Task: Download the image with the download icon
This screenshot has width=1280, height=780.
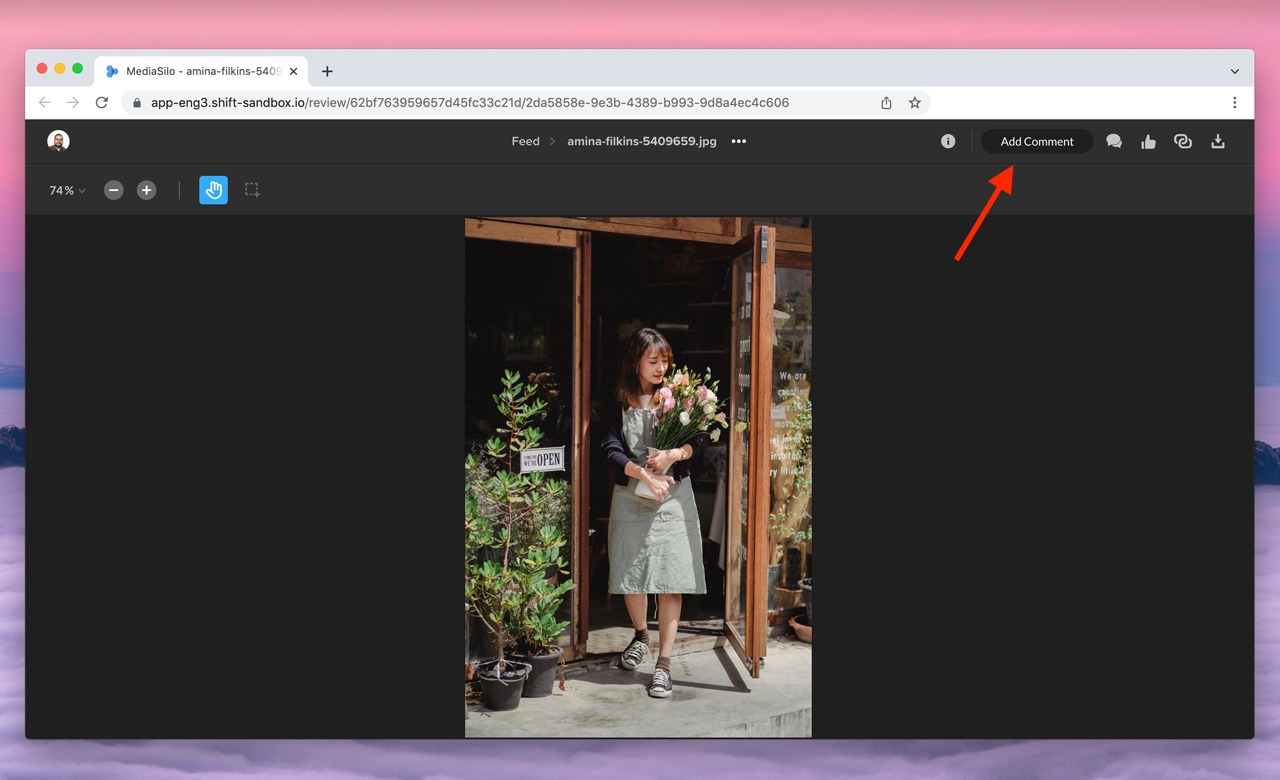Action: (x=1218, y=142)
